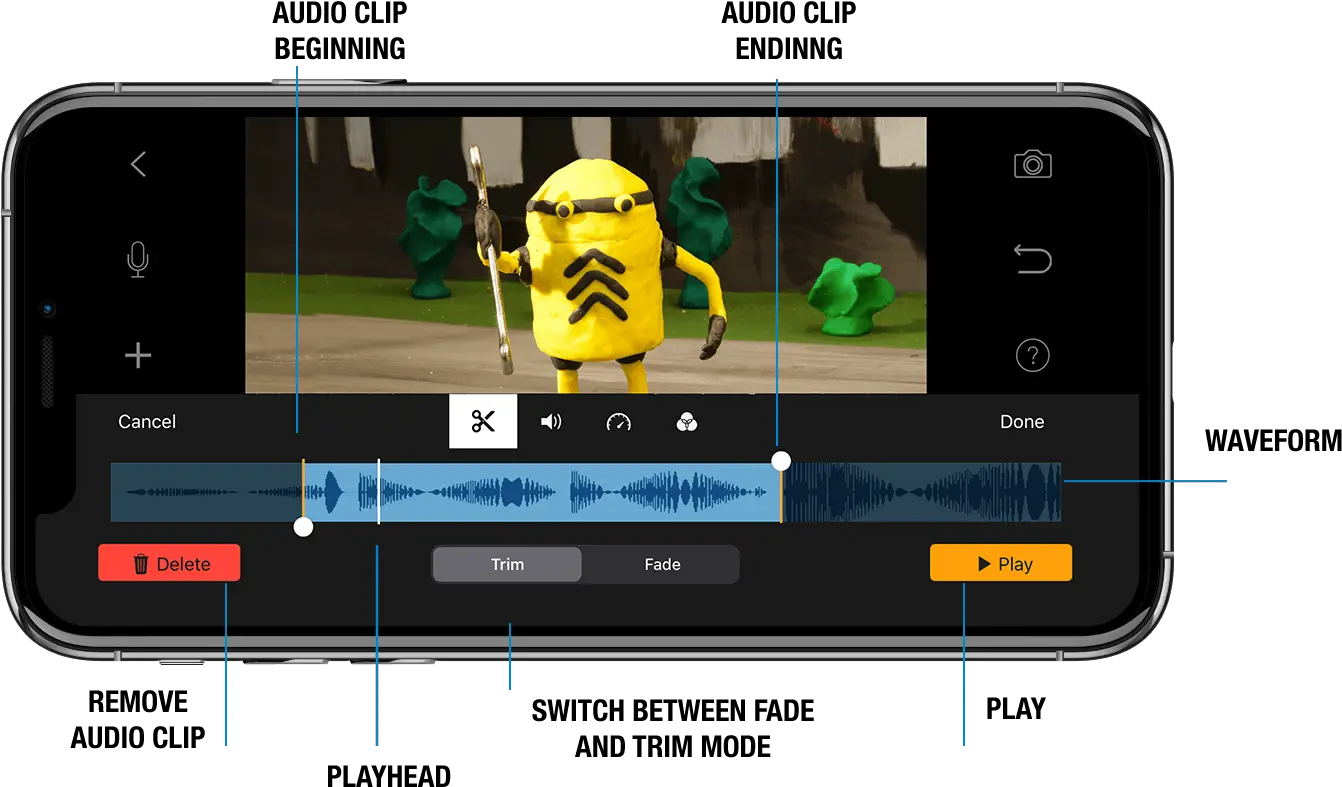Tap the video preview frame
The height and width of the screenshot is (787, 1342).
point(586,255)
